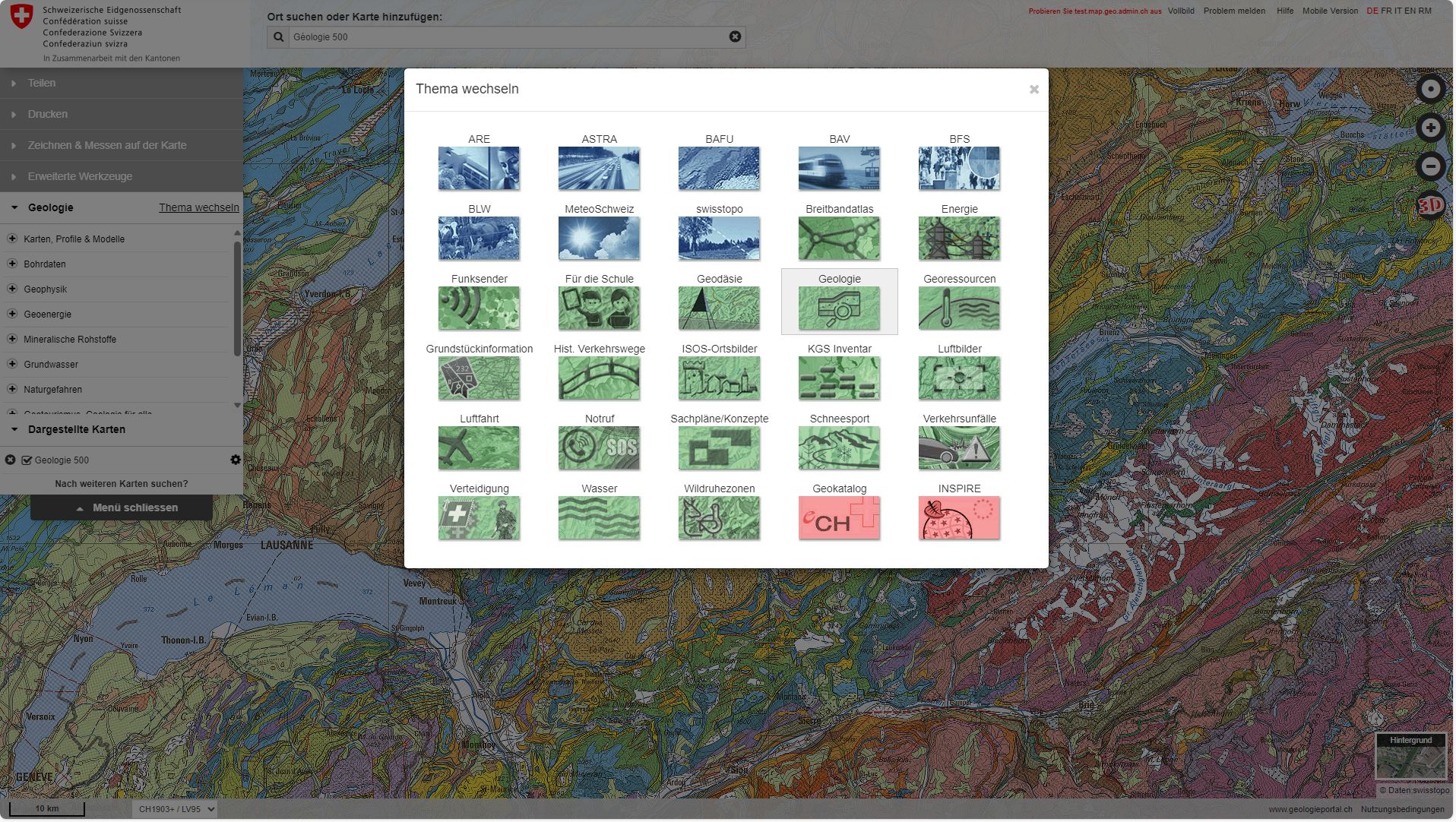
Task: Pick the Funksender theme icon
Action: [x=479, y=308]
